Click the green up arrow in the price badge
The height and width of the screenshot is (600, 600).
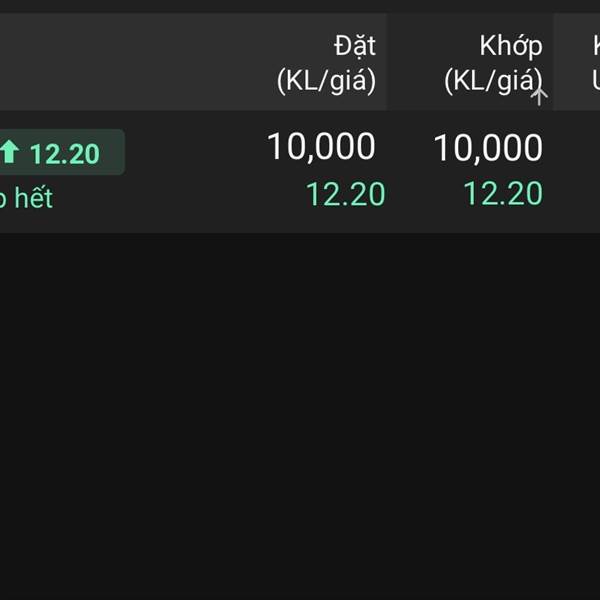pyautogui.click(x=9, y=152)
